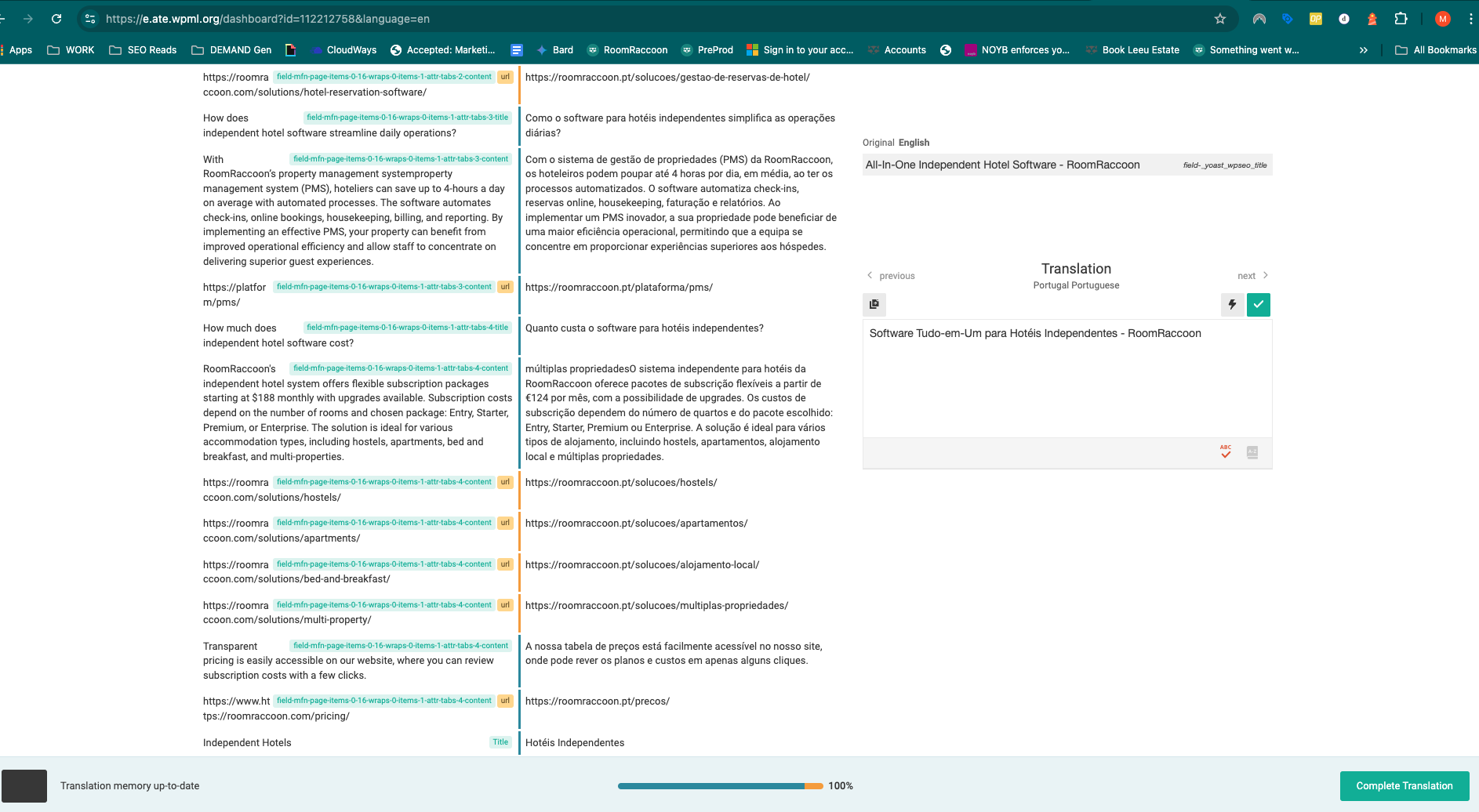Click dark square beside Translation memory status
Screen dimensions: 1479x812
tap(24, 786)
